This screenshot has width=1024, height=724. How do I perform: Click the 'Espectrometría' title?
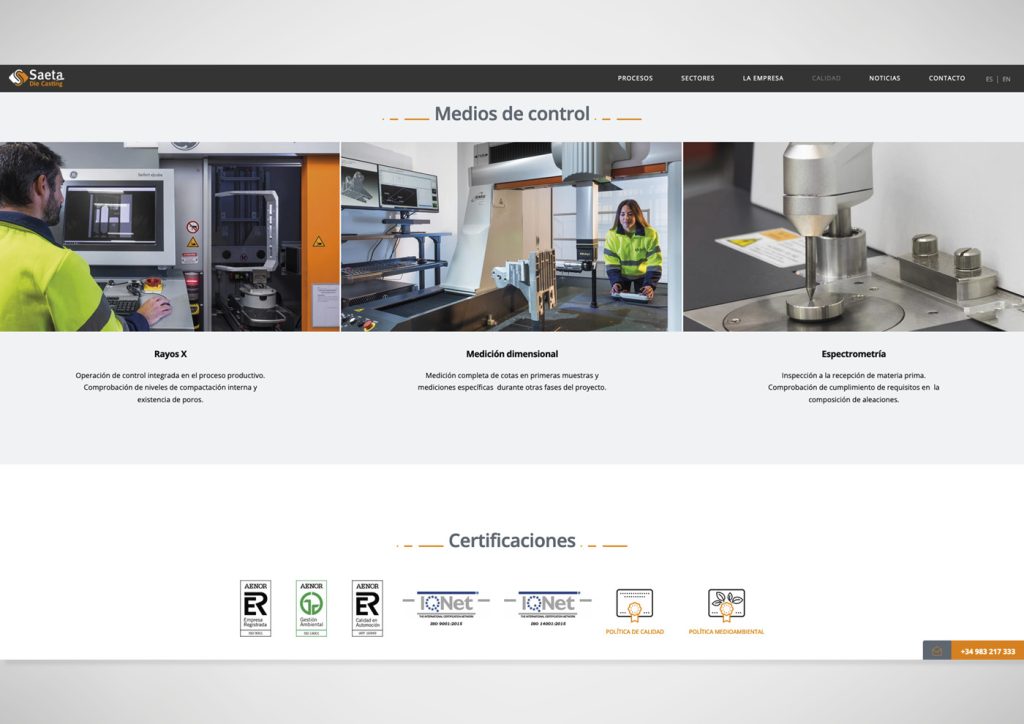[854, 354]
